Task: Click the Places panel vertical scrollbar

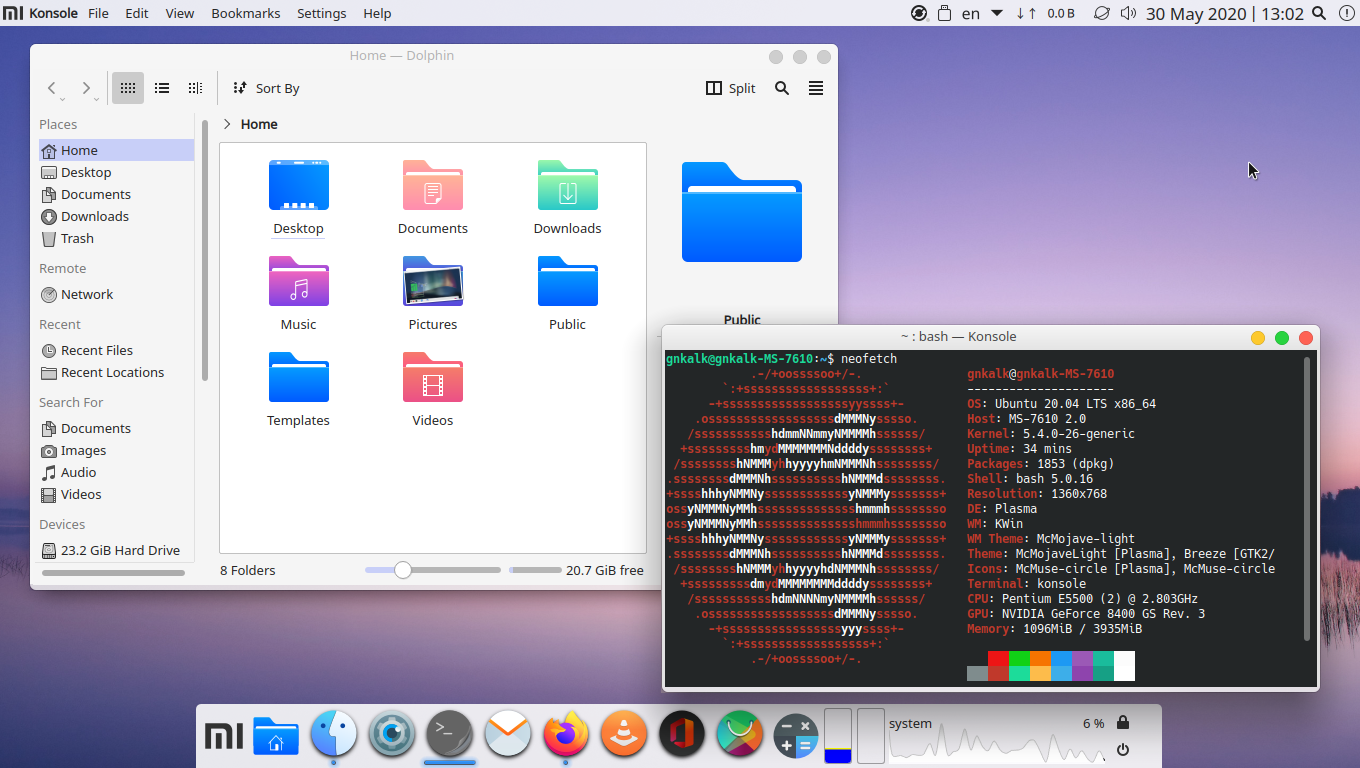Action: [x=205, y=250]
